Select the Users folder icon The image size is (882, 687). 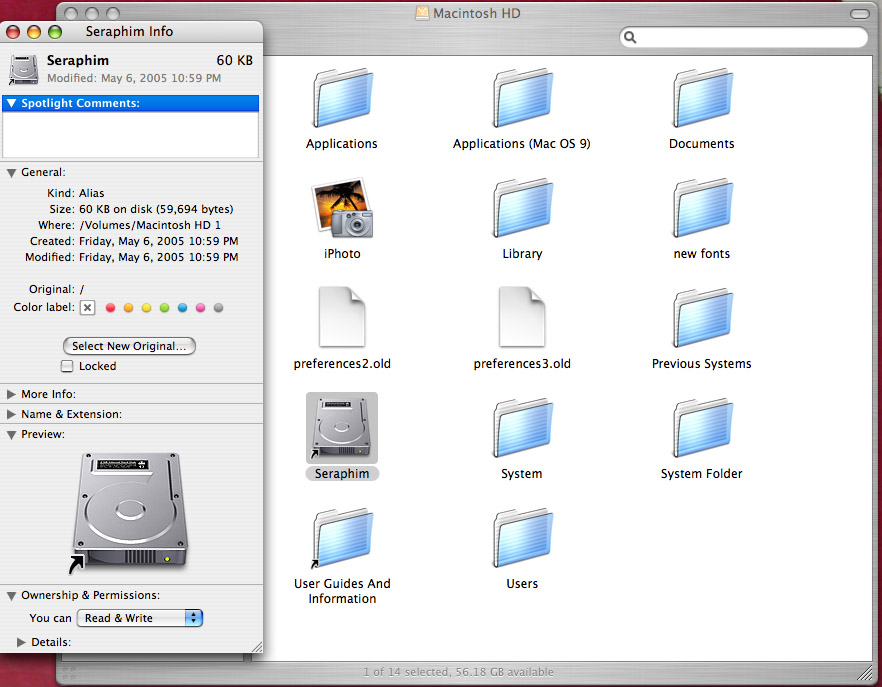click(x=523, y=538)
